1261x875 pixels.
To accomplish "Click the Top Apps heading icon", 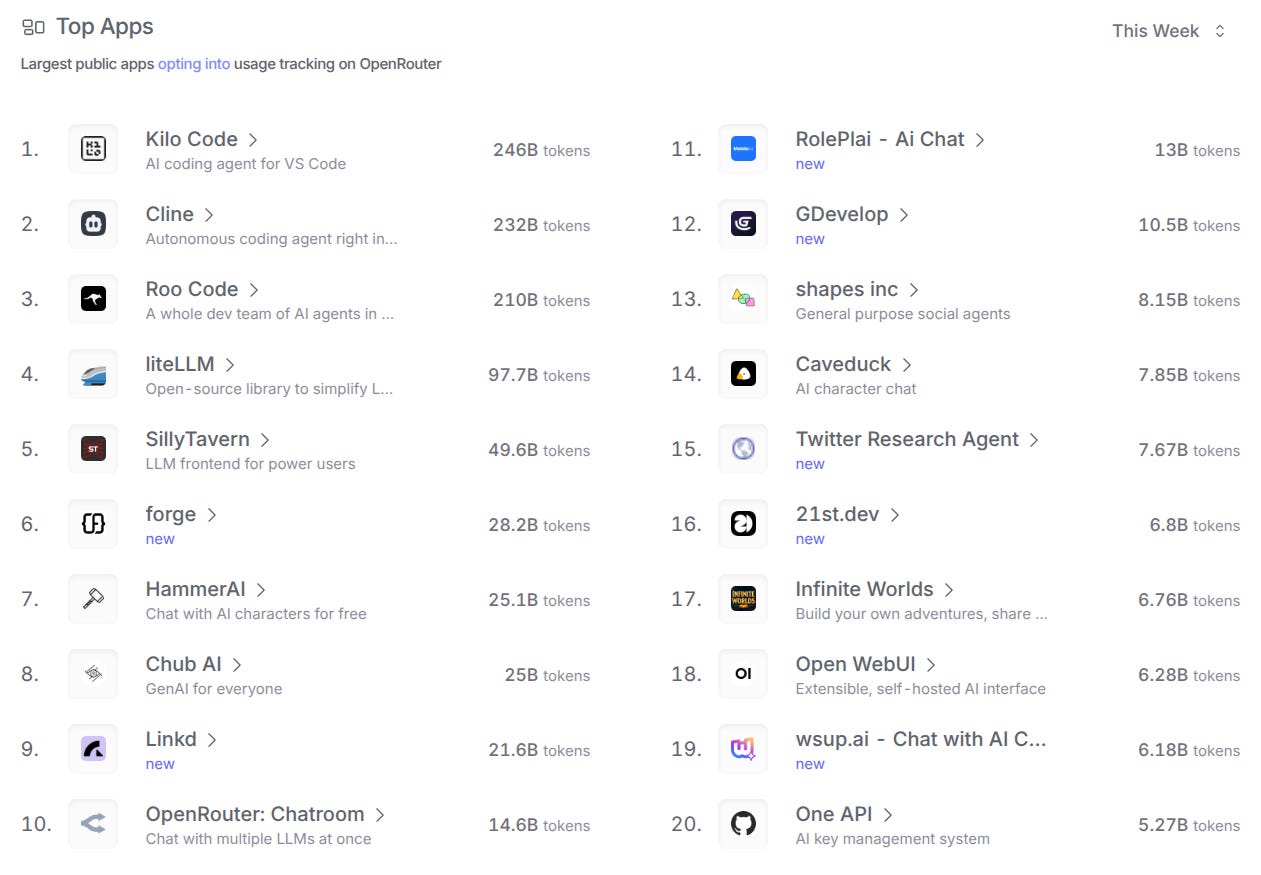I will (33, 27).
